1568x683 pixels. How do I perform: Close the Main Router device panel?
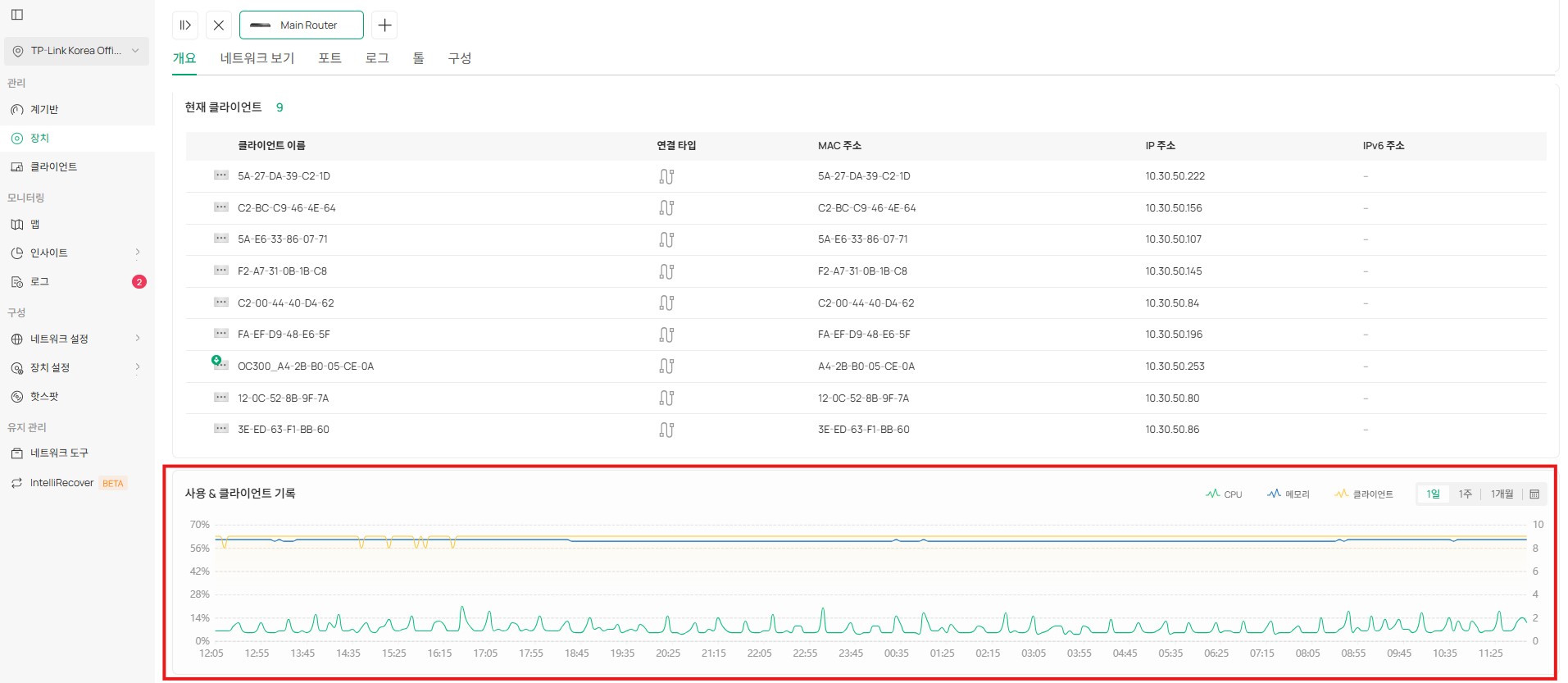[x=219, y=25]
